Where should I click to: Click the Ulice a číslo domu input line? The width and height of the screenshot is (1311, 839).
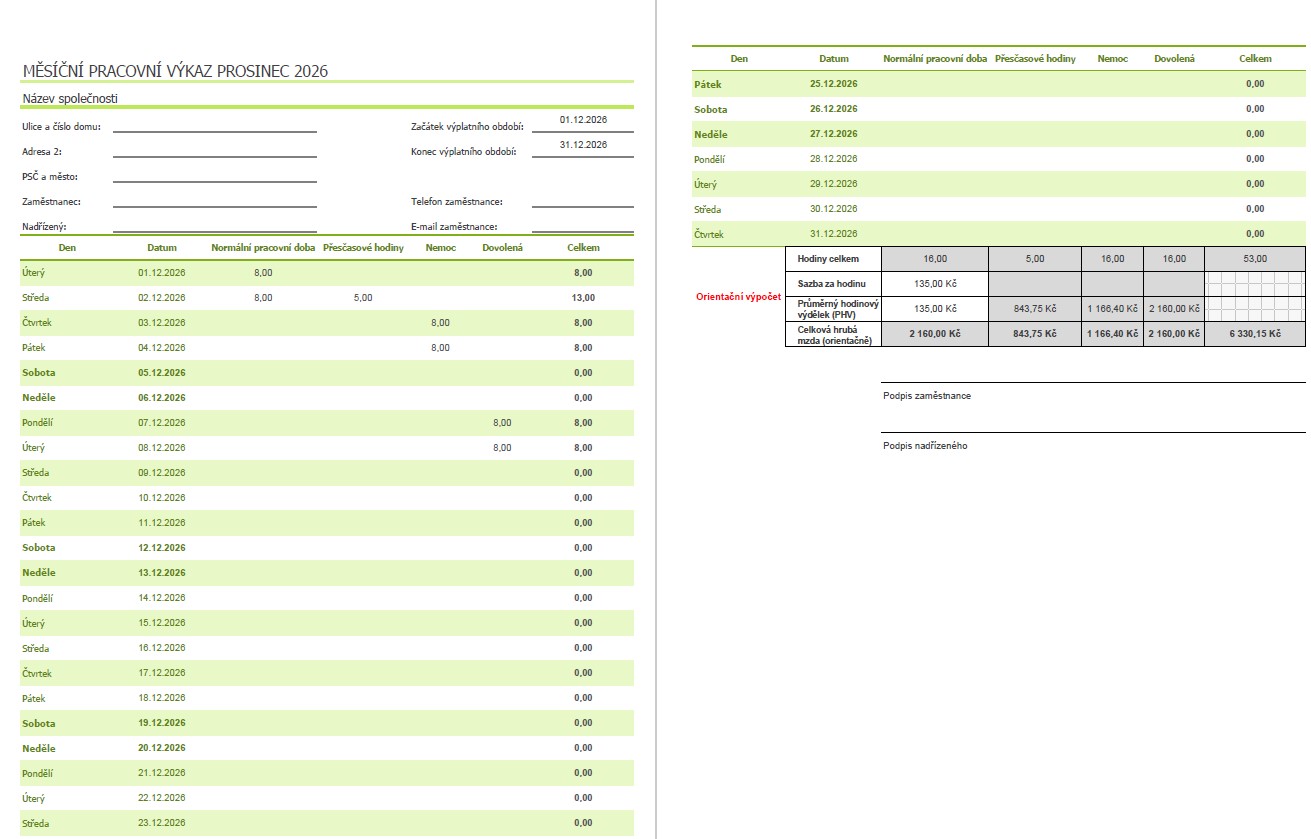214,126
